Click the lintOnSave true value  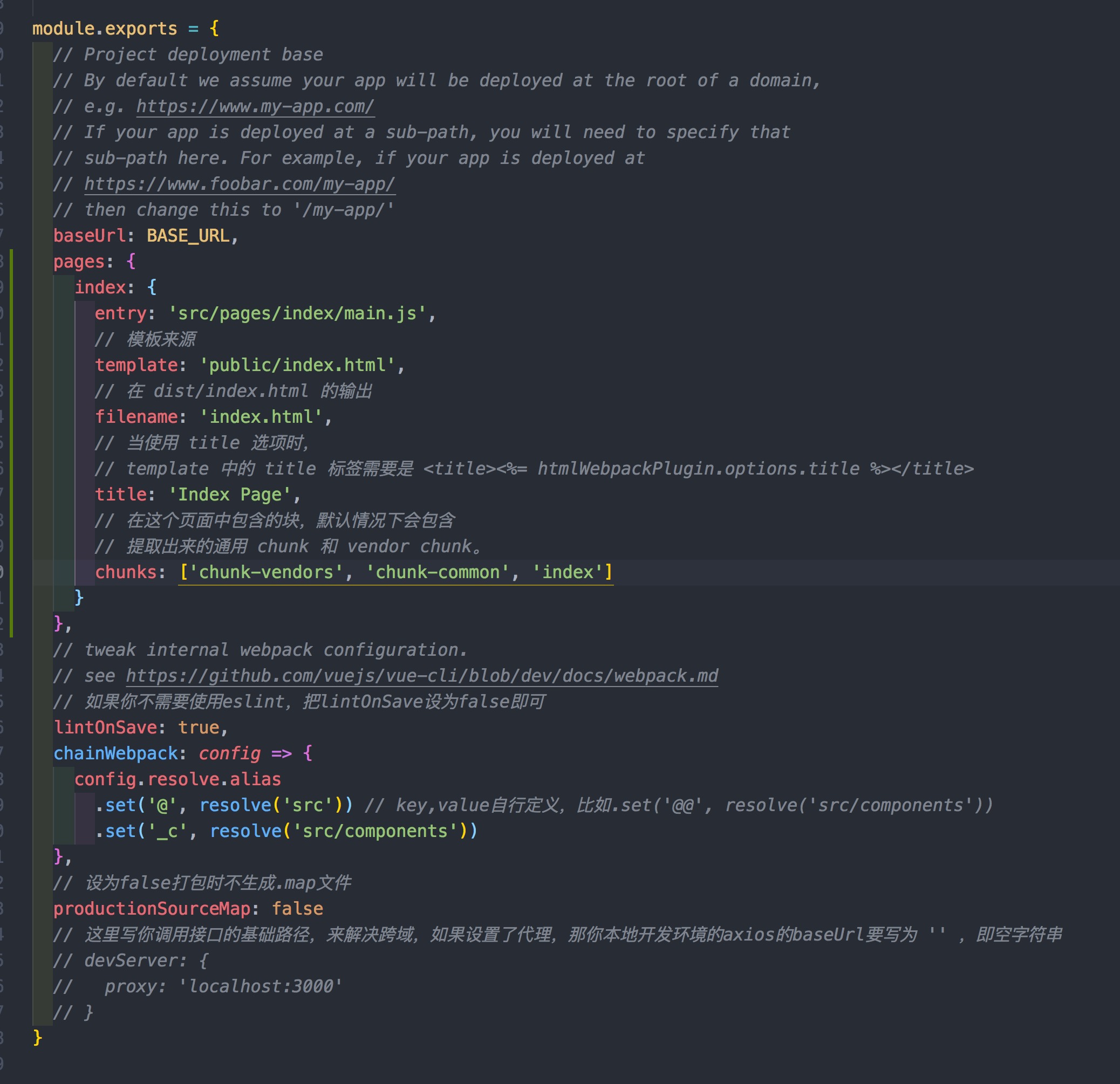[199, 728]
